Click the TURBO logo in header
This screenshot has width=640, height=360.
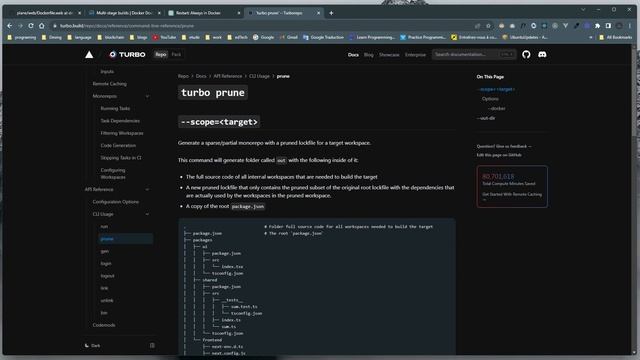point(127,54)
